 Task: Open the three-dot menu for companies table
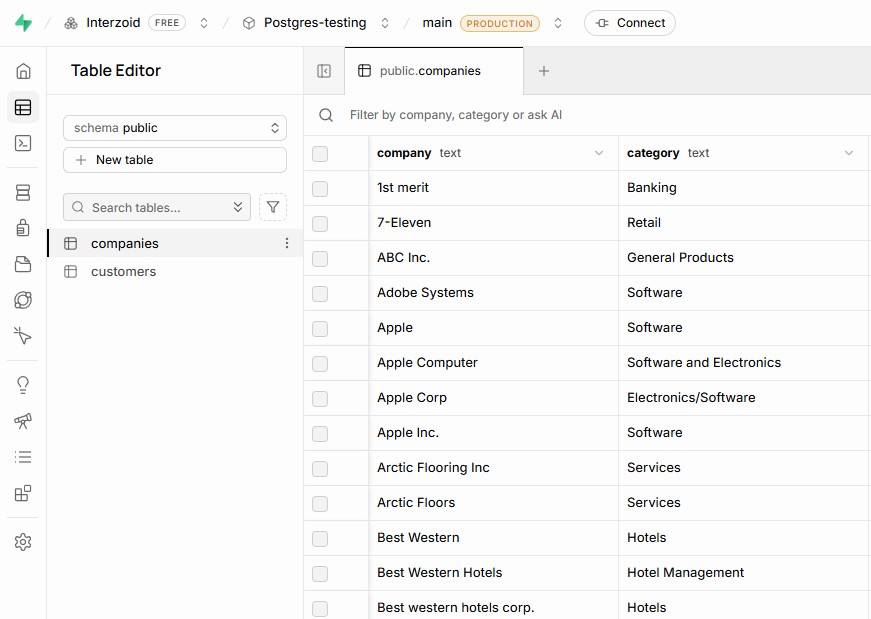(287, 243)
